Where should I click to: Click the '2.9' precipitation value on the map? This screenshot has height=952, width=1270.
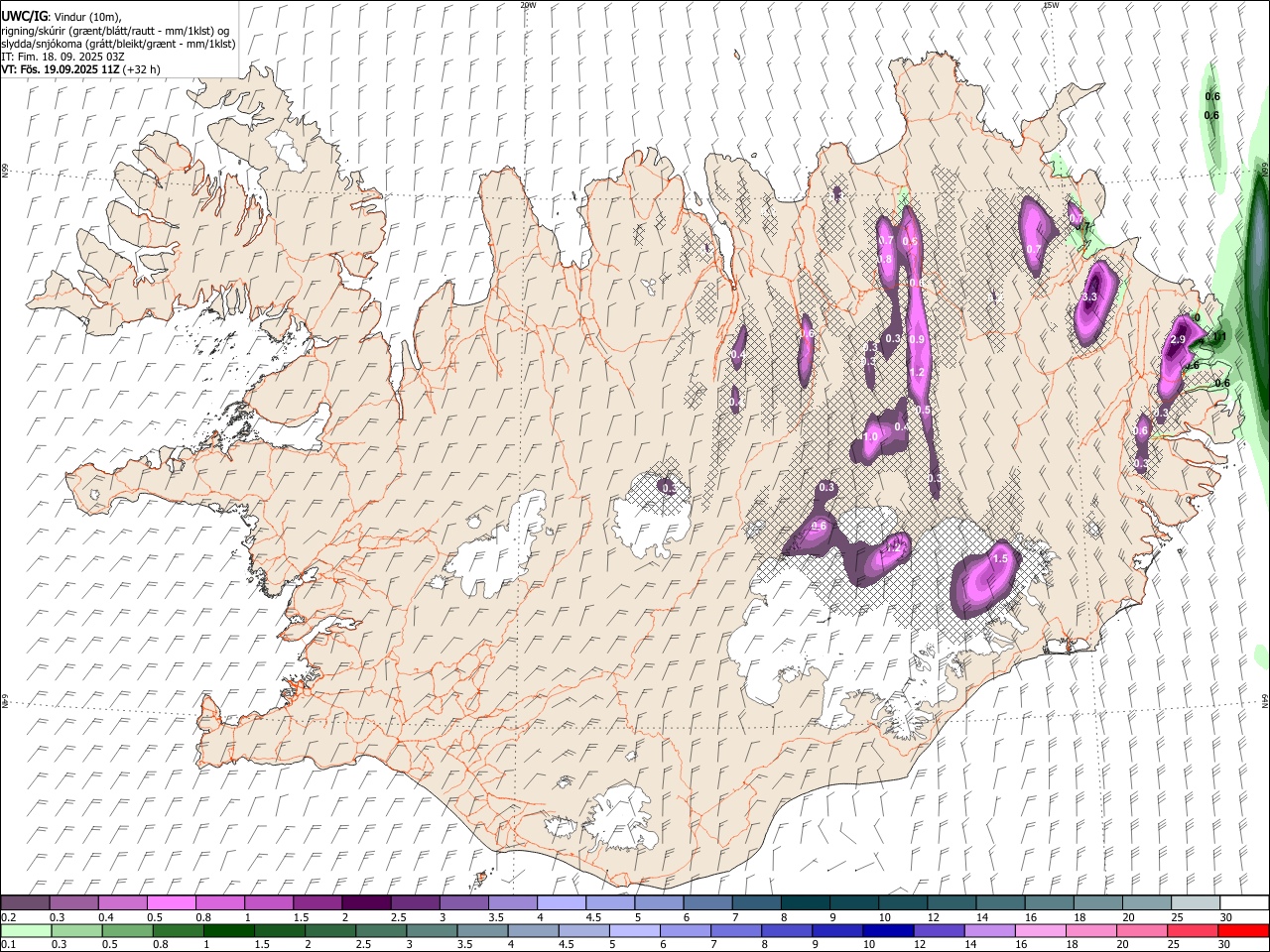[x=1179, y=340]
